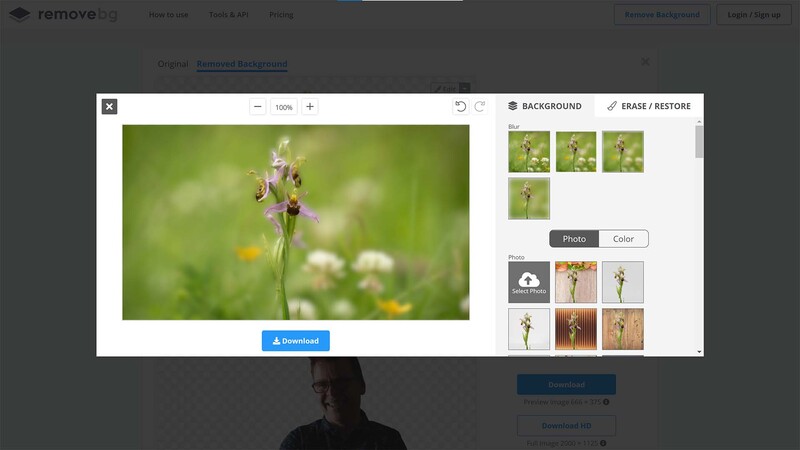Select the fourth blur thumbnail in the second Blur row
Viewport: 800px width, 450px height.
click(529, 198)
